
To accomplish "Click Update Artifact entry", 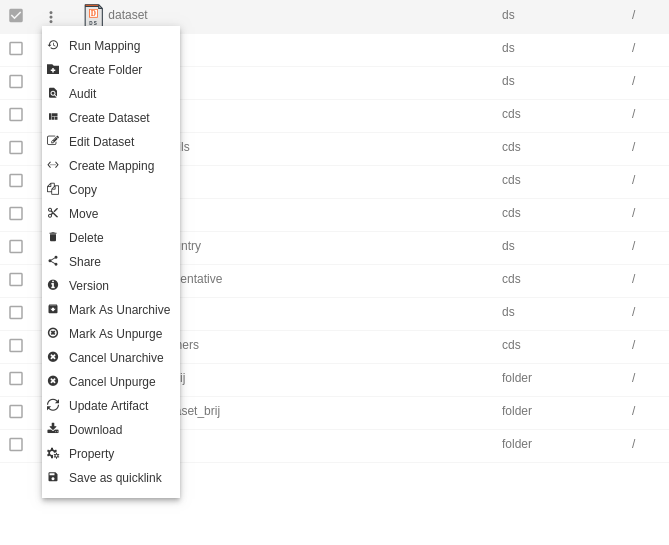I will click(x=108, y=405).
